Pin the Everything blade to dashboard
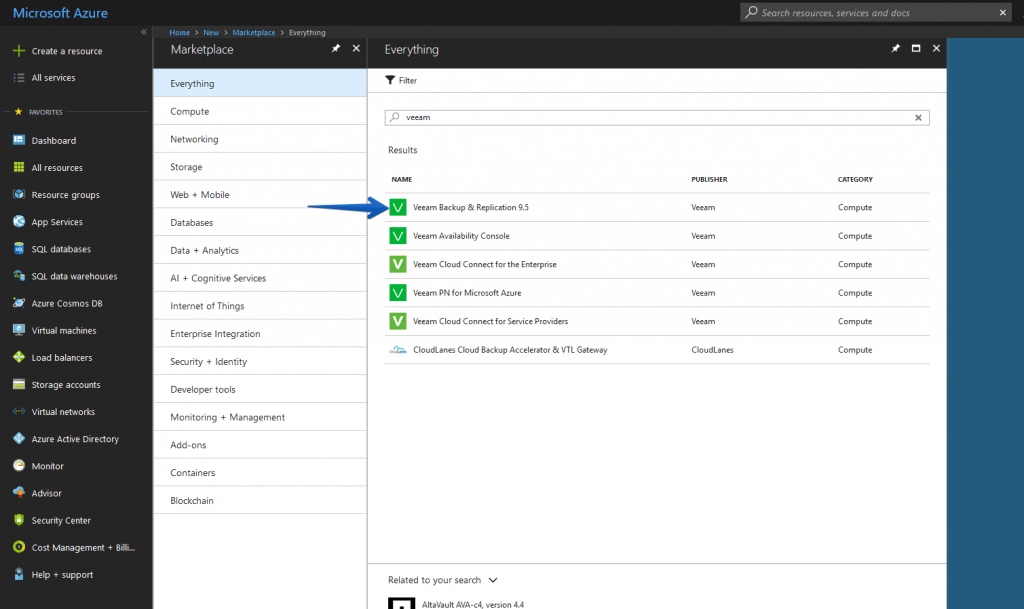The width and height of the screenshot is (1024, 609). 895,48
